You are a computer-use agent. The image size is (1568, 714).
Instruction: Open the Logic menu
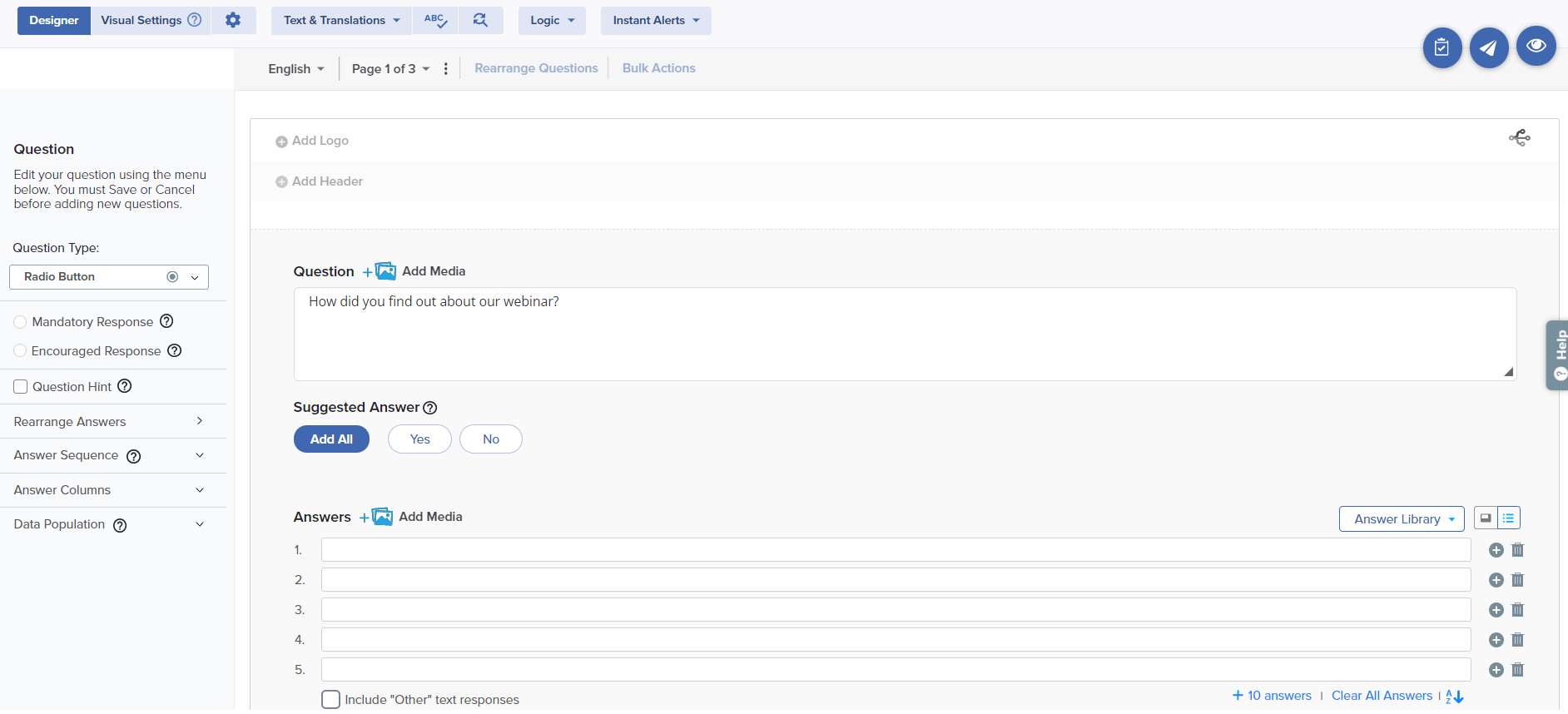coord(552,20)
